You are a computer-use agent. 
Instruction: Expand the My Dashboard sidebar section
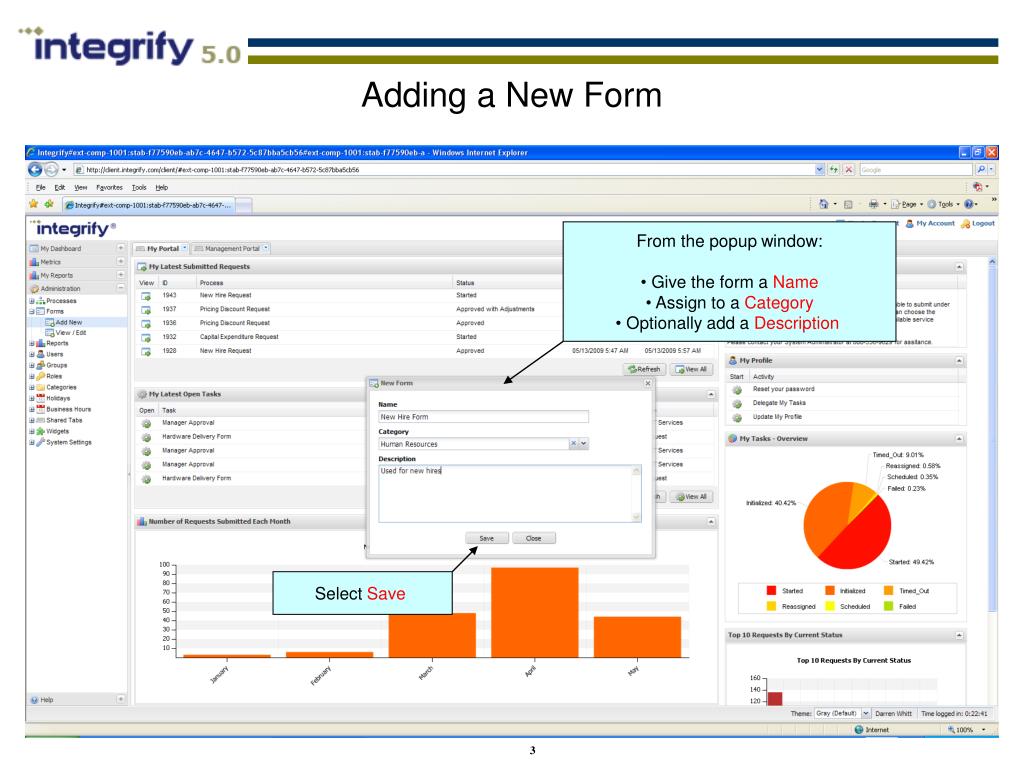click(120, 248)
